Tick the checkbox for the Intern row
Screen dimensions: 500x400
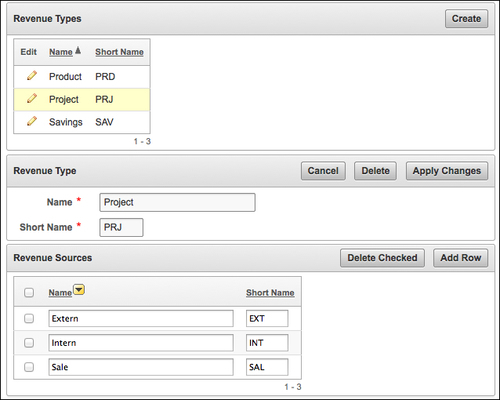(29, 343)
